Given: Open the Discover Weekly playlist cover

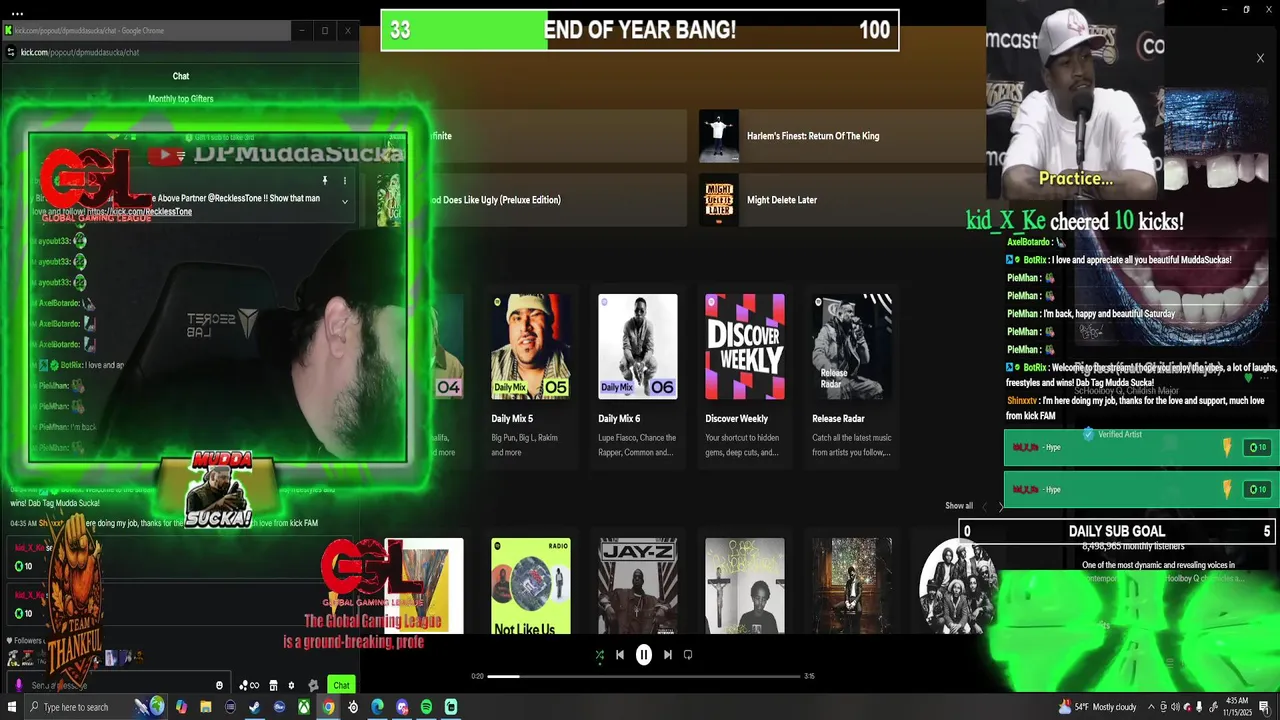Looking at the screenshot, I should 745,346.
